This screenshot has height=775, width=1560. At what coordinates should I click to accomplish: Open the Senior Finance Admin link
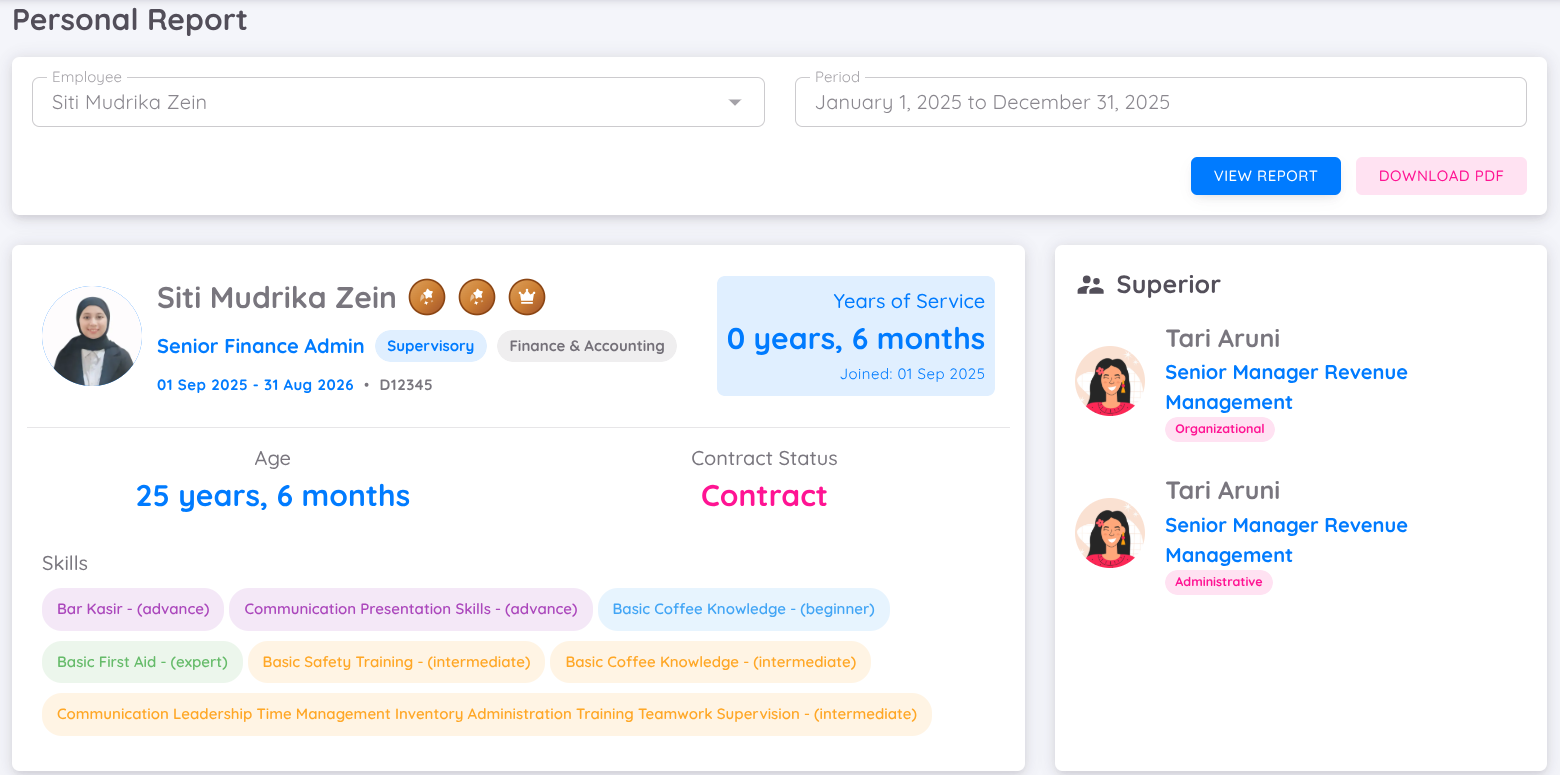tap(260, 346)
